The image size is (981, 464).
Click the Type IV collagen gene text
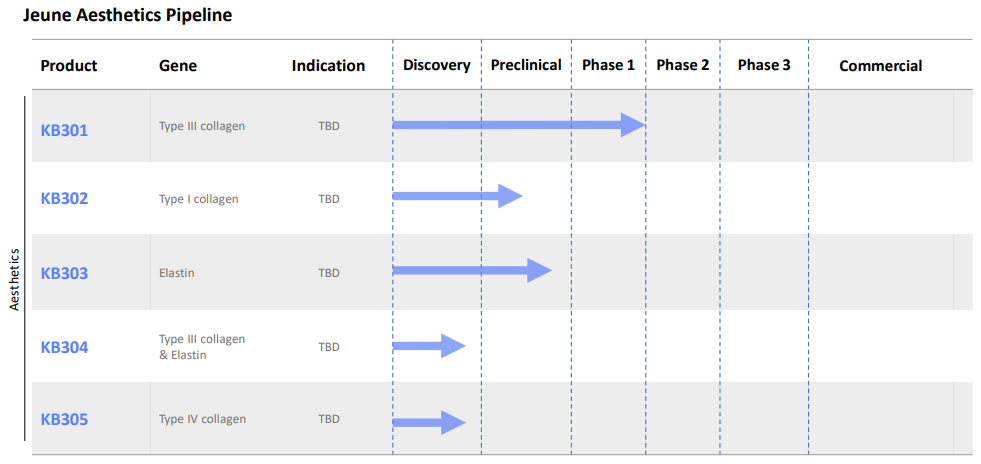click(202, 419)
